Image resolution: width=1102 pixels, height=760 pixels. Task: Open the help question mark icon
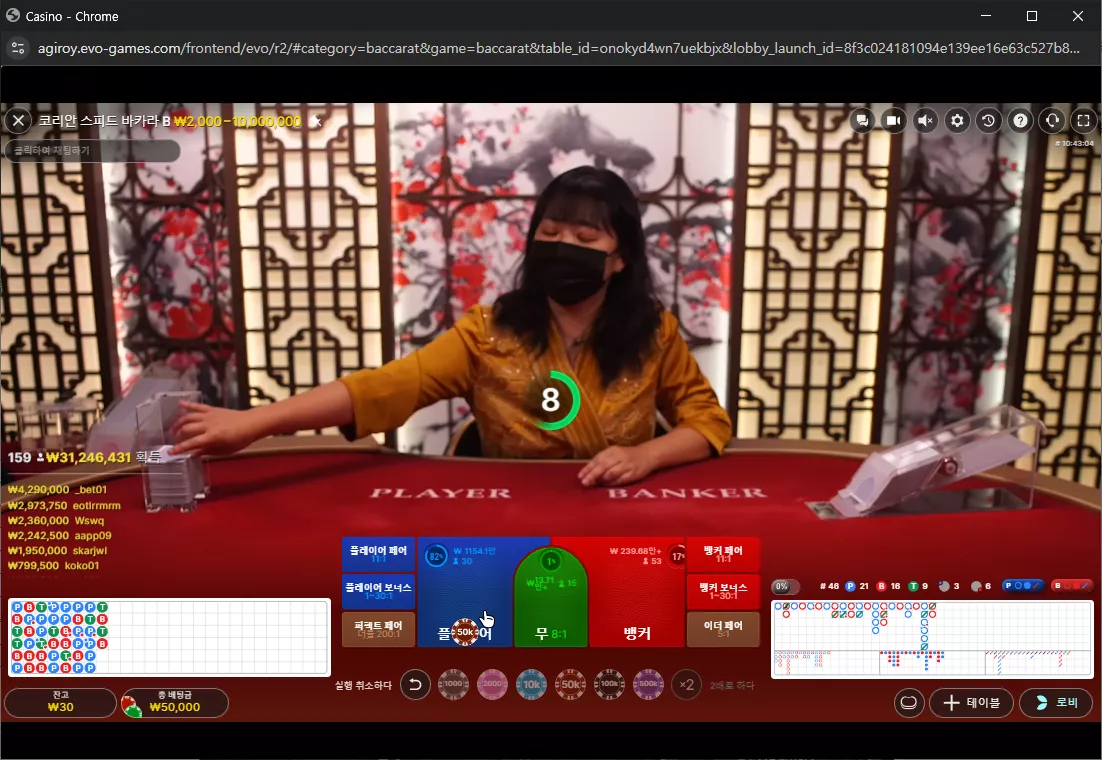tap(1020, 121)
